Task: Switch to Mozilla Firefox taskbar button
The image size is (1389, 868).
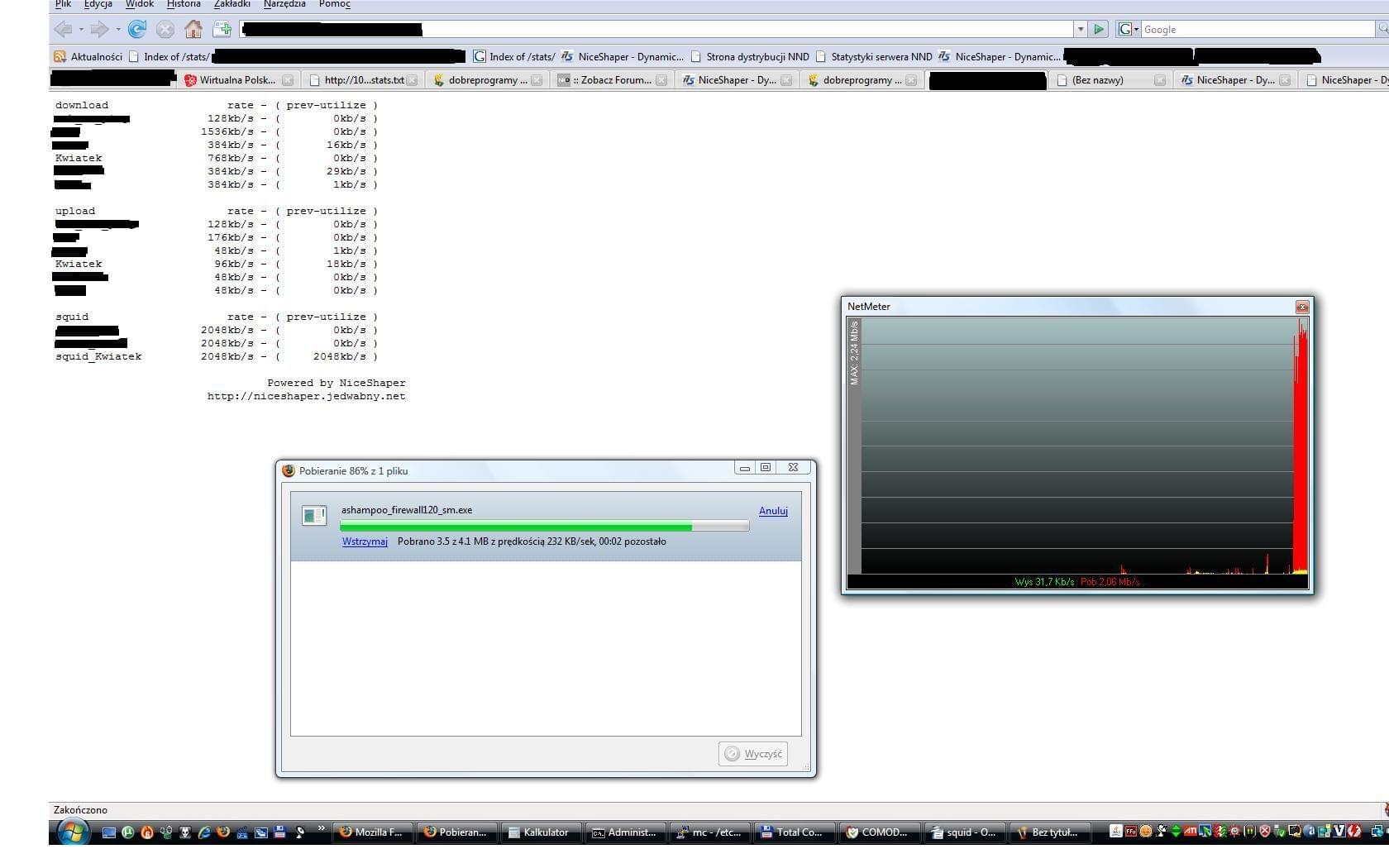Action: click(373, 832)
